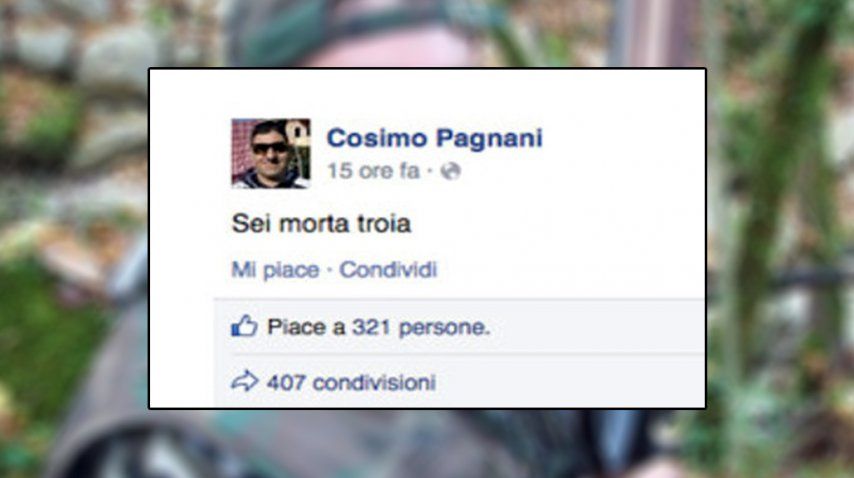Viewport: 854px width, 478px height.
Task: Click empty white area above the post header
Action: point(428,93)
